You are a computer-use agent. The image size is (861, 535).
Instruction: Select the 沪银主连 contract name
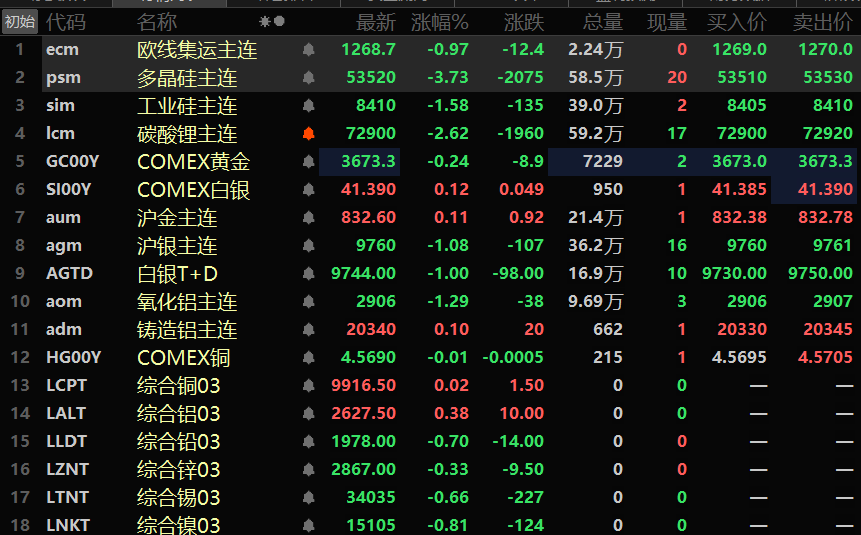pos(177,246)
